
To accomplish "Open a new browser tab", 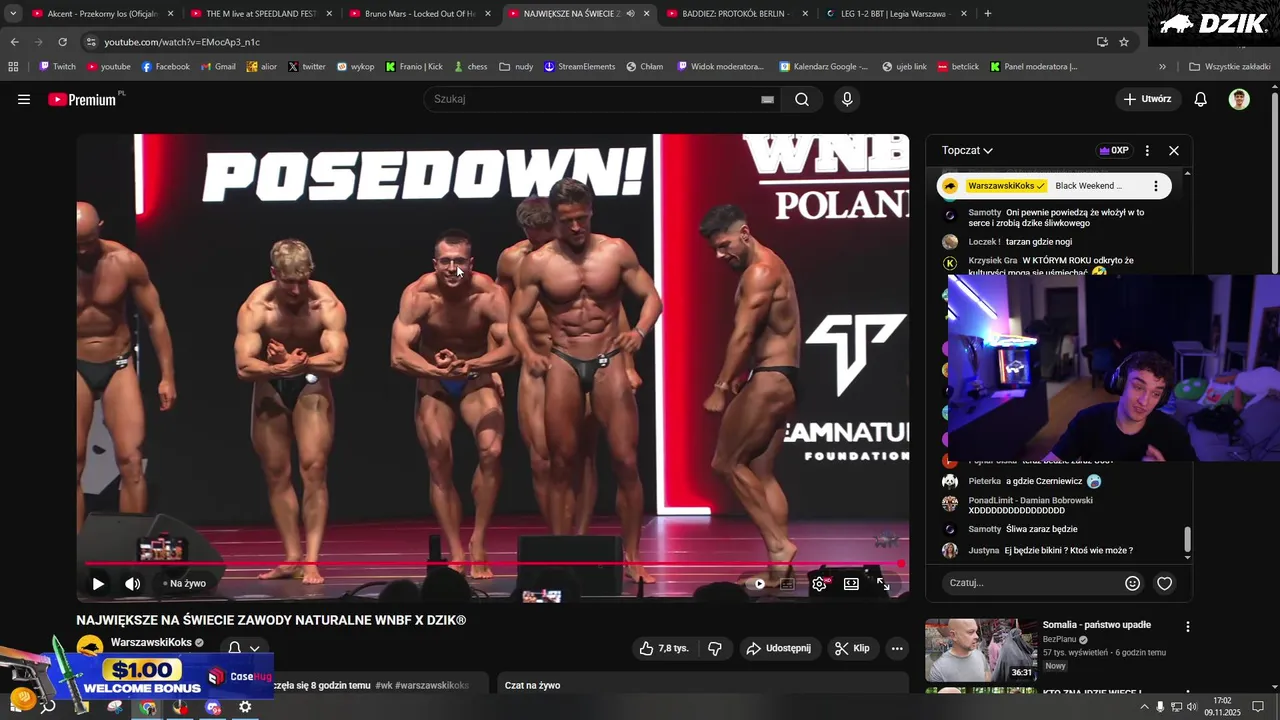I will click(988, 14).
